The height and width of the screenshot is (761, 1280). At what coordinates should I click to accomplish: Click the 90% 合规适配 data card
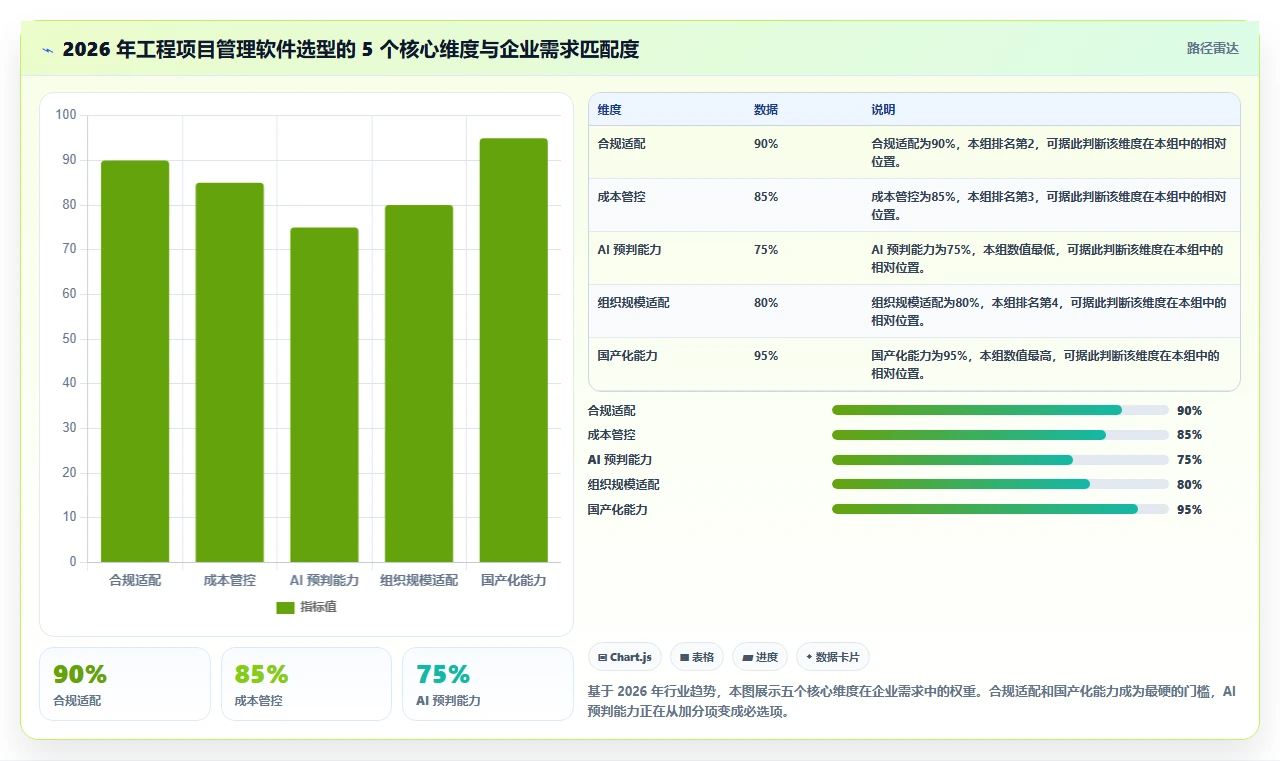(x=125, y=684)
